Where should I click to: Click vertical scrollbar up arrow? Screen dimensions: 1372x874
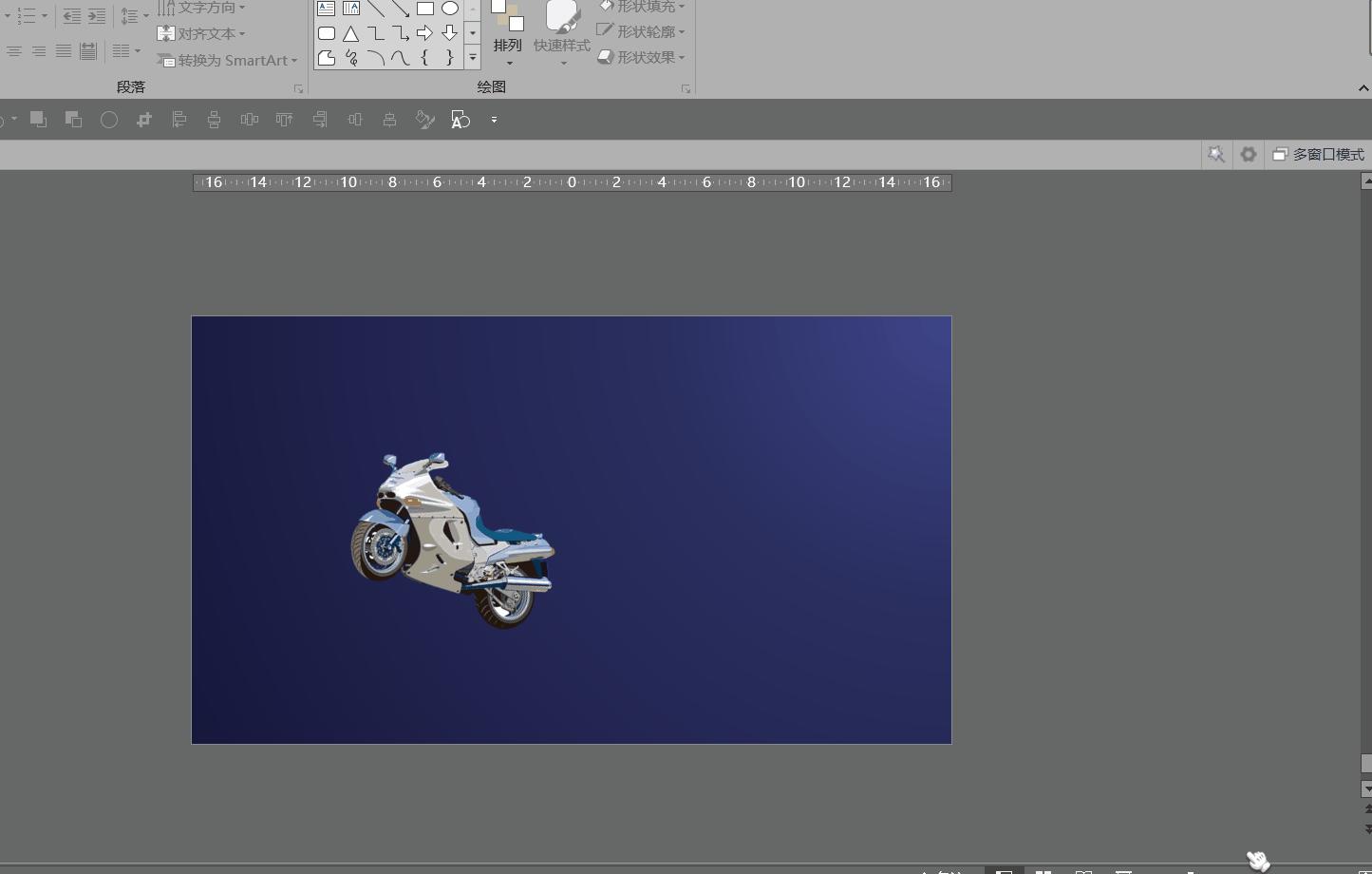pyautogui.click(x=1366, y=180)
